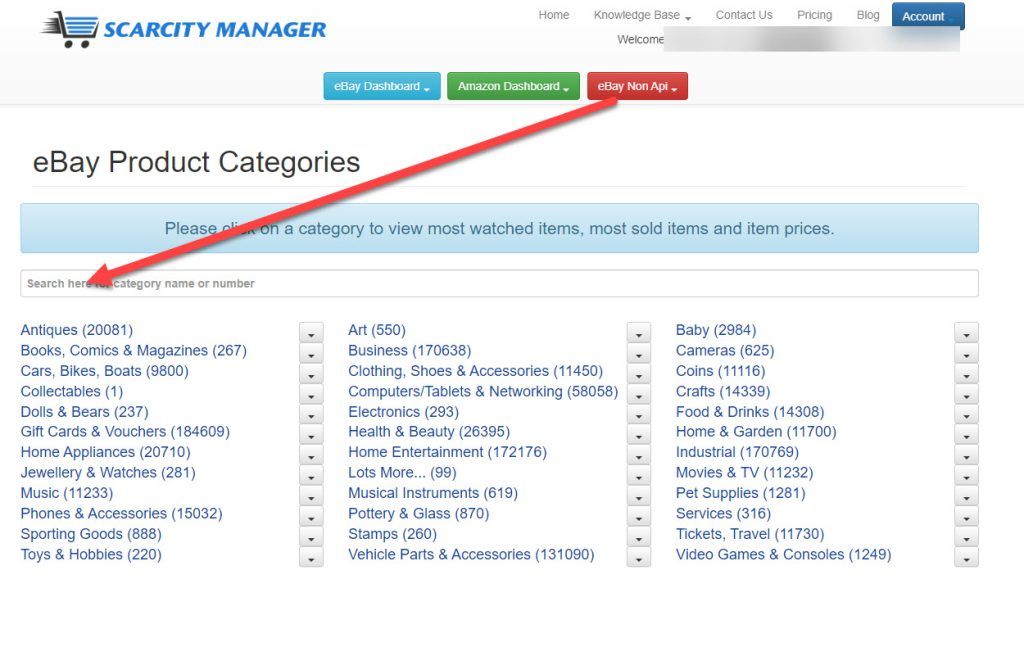The width and height of the screenshot is (1024, 670).
Task: Click the Account button
Action: tap(928, 16)
